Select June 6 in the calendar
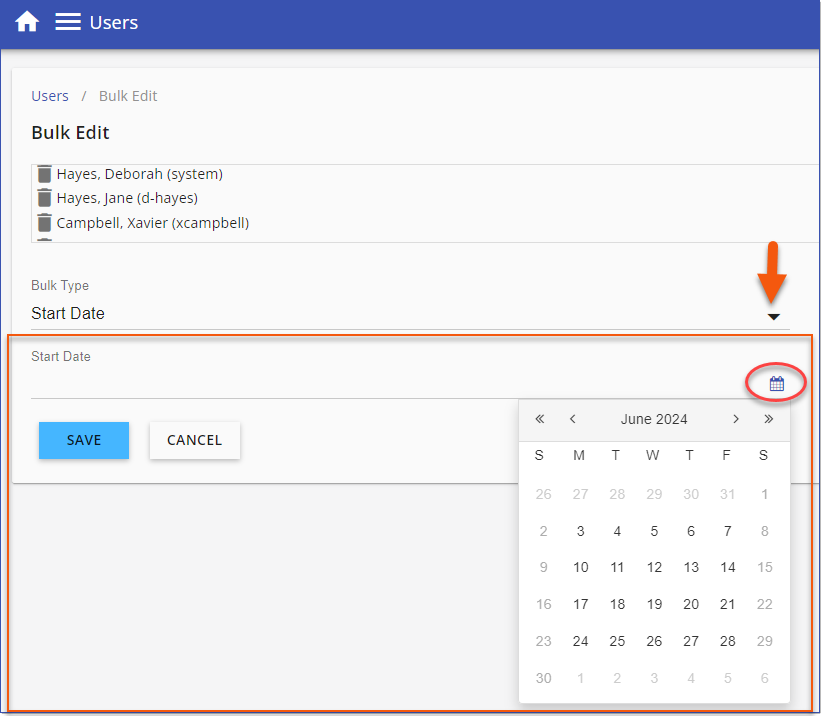823x716 pixels. click(691, 531)
